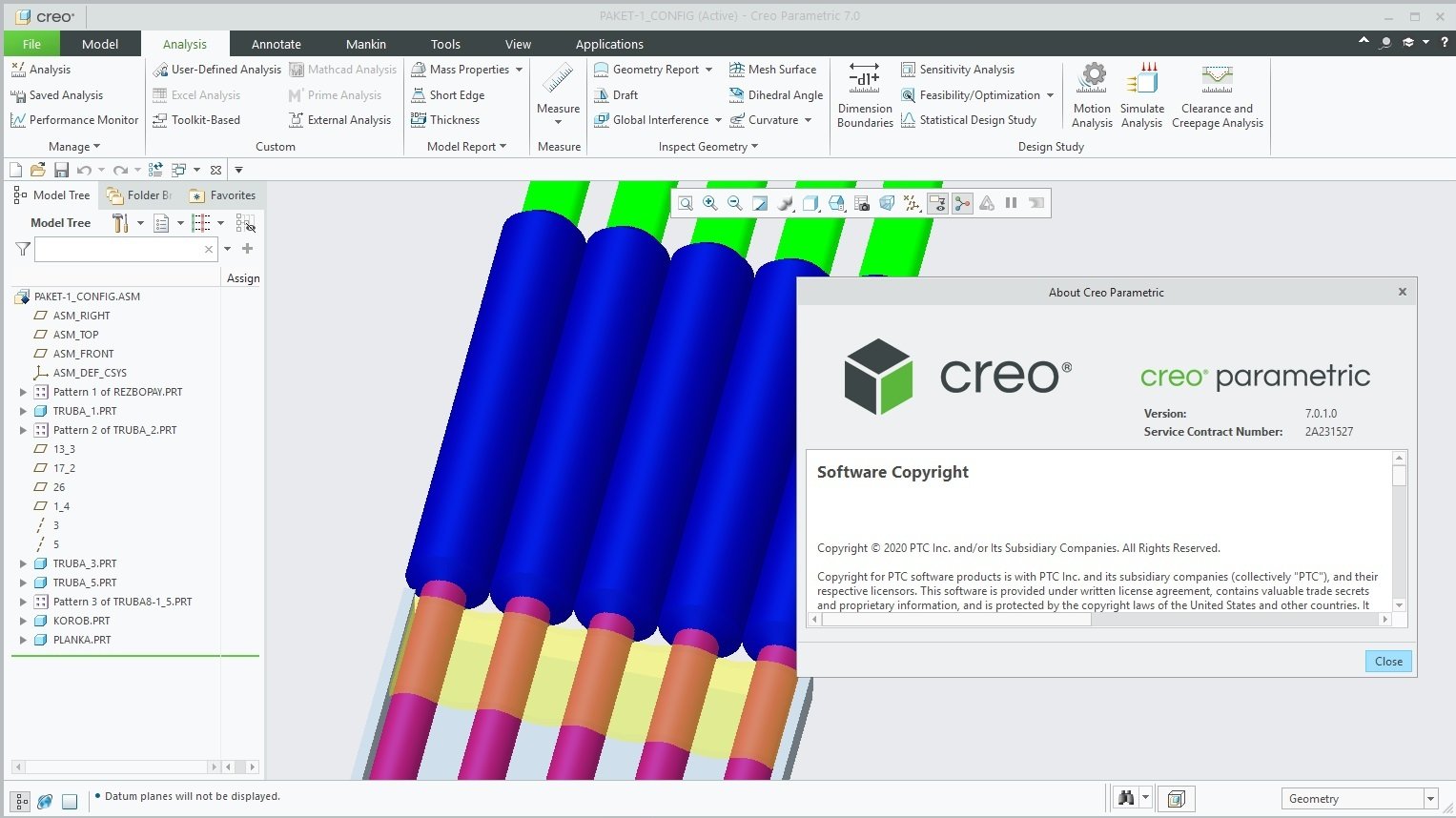This screenshot has height=818, width=1456.
Task: Click the Zoom In icon in graphics toolbar
Action: 710,203
